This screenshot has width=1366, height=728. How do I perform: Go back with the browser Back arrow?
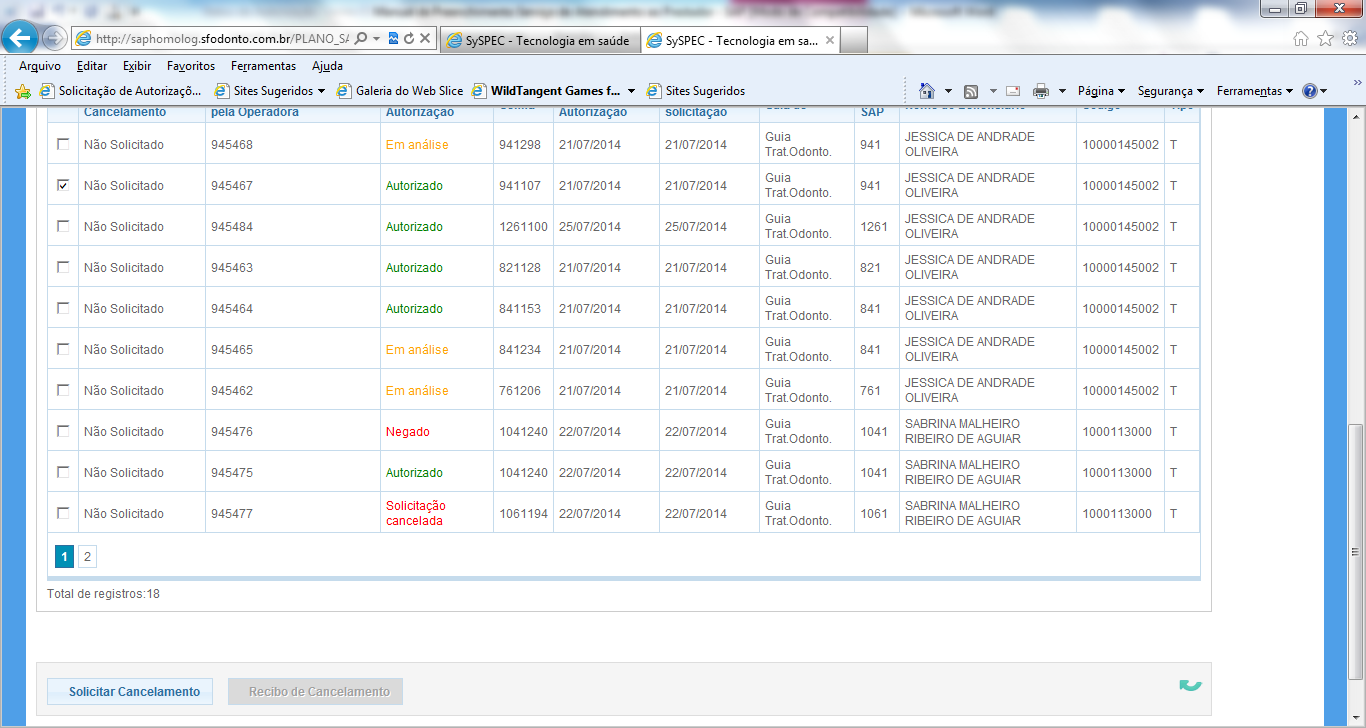pyautogui.click(x=20, y=39)
